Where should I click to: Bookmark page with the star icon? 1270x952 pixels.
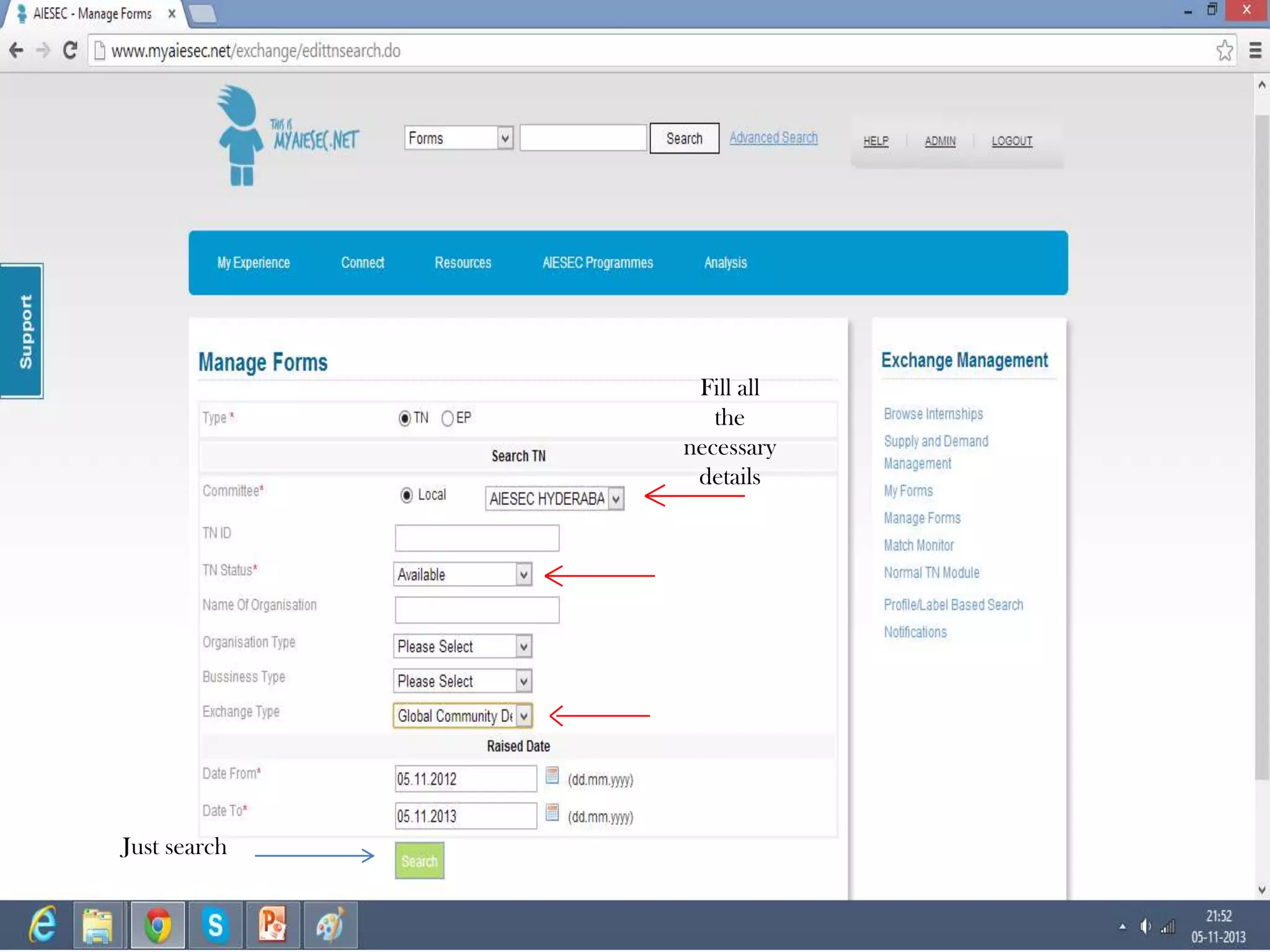1224,51
